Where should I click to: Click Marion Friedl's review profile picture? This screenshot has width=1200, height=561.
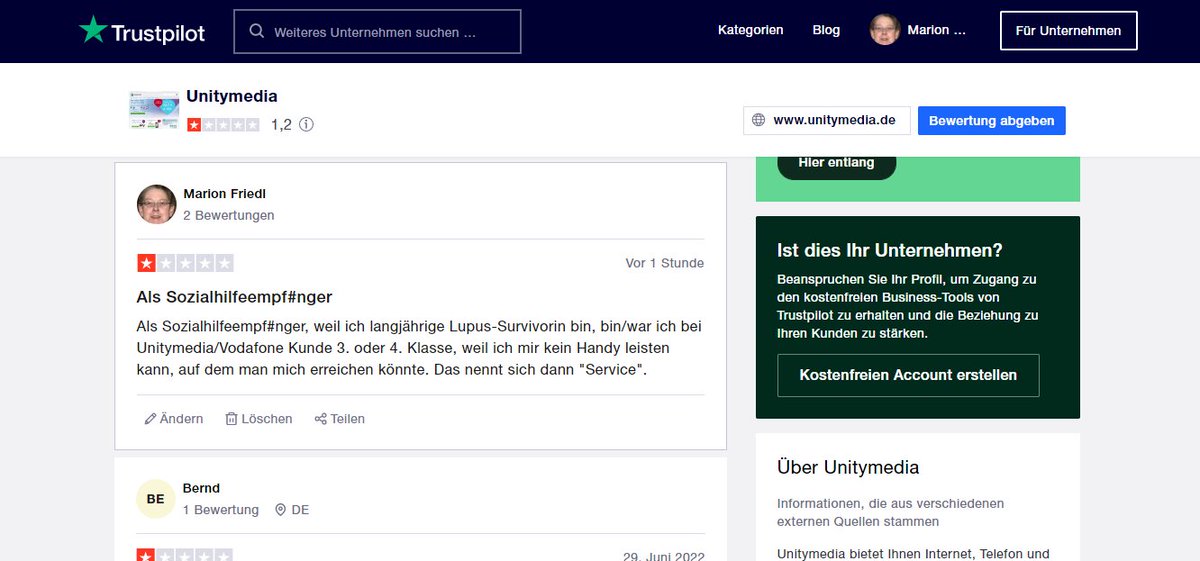[156, 204]
